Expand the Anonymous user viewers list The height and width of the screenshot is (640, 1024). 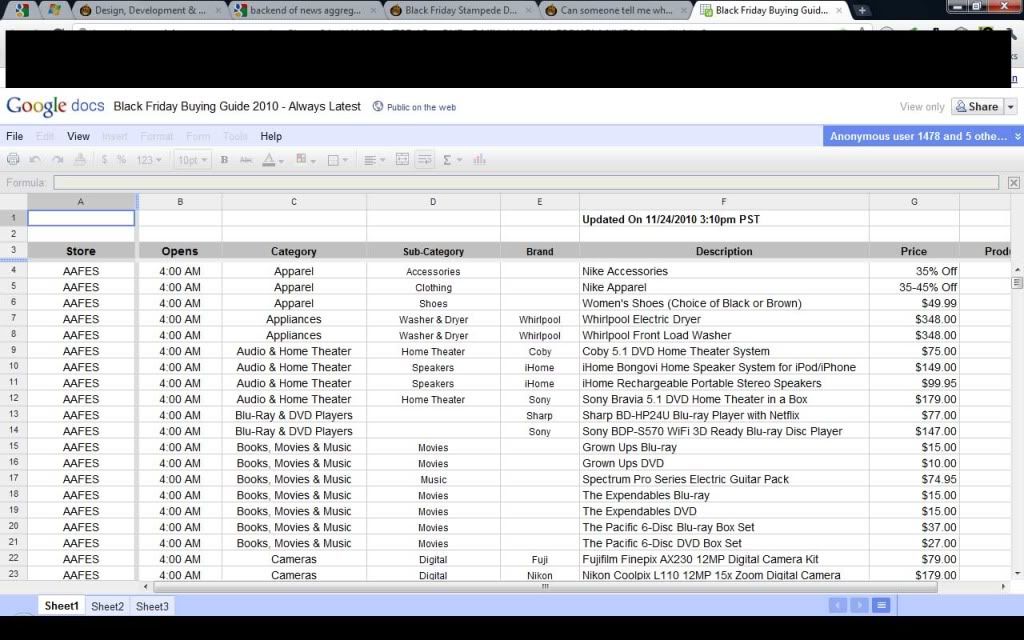click(923, 136)
